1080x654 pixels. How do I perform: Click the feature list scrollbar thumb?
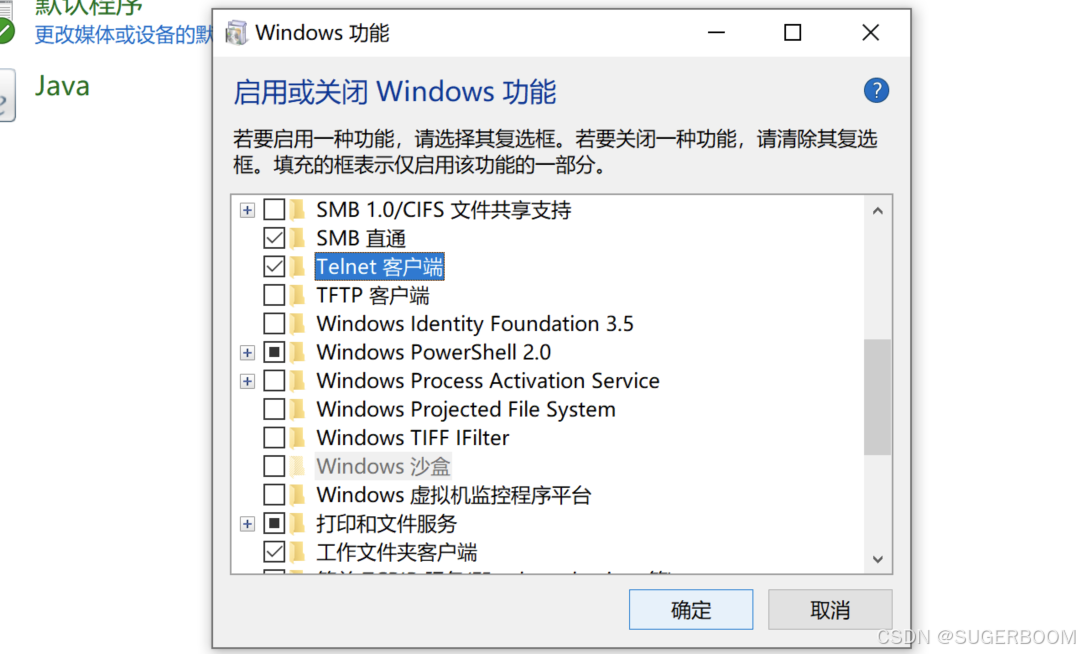[878, 397]
